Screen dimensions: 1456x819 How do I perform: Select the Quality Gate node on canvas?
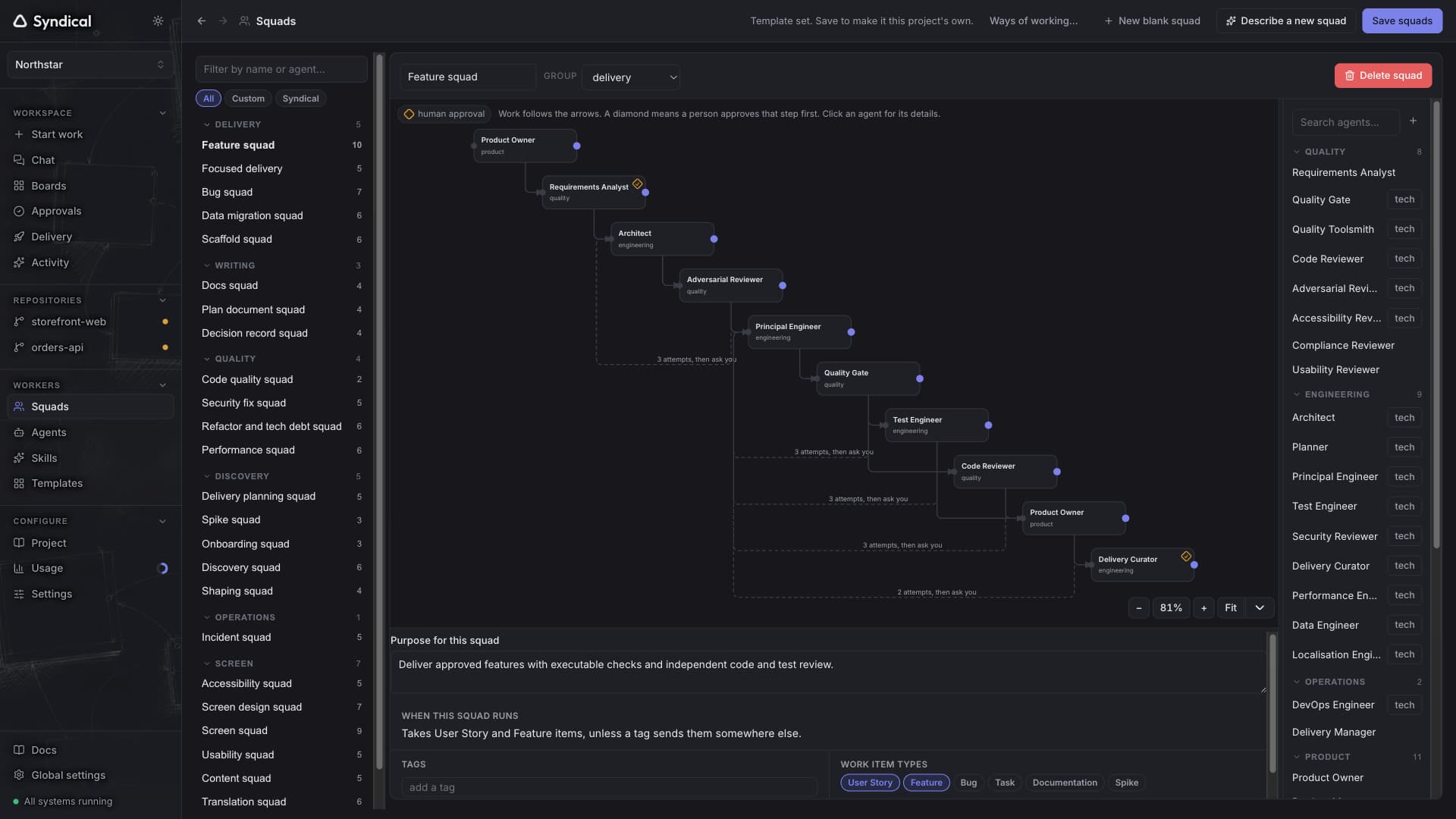[x=868, y=378]
